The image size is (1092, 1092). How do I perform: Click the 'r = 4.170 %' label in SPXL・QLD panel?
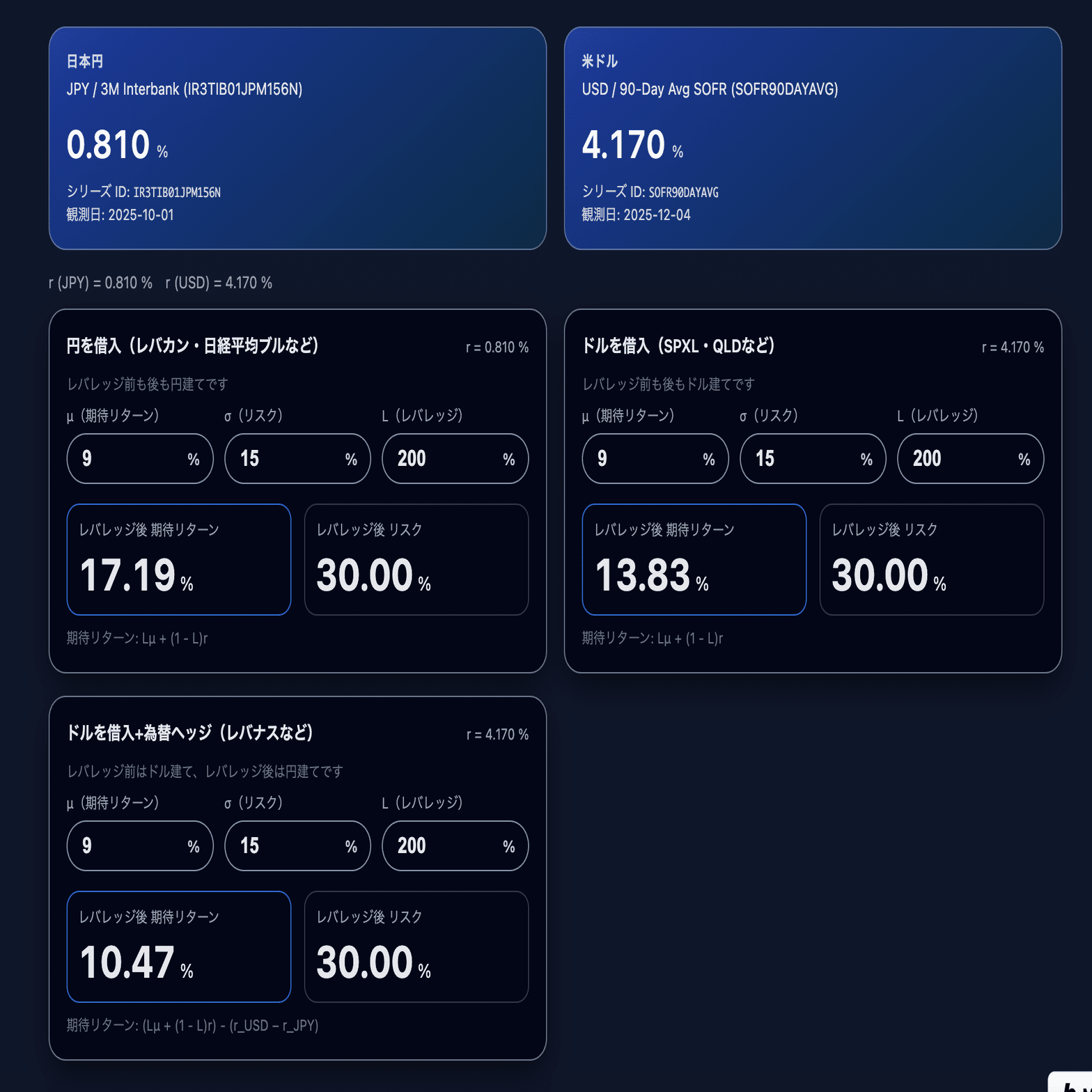pyautogui.click(x=1013, y=347)
